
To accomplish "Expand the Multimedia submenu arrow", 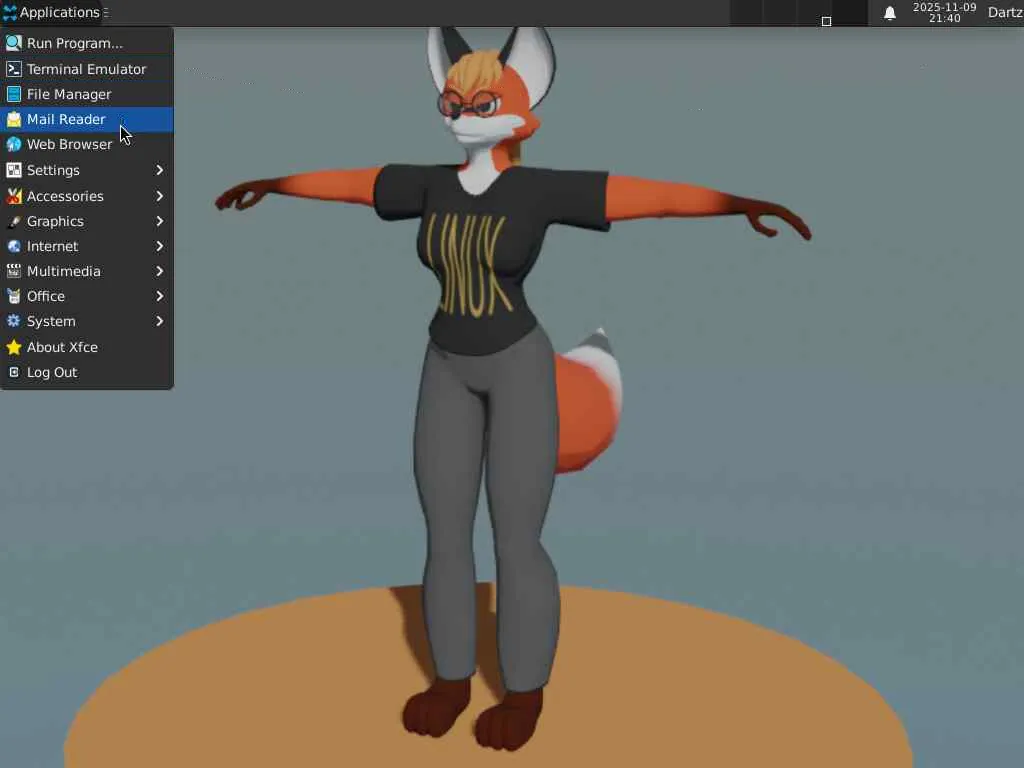I will click(159, 271).
